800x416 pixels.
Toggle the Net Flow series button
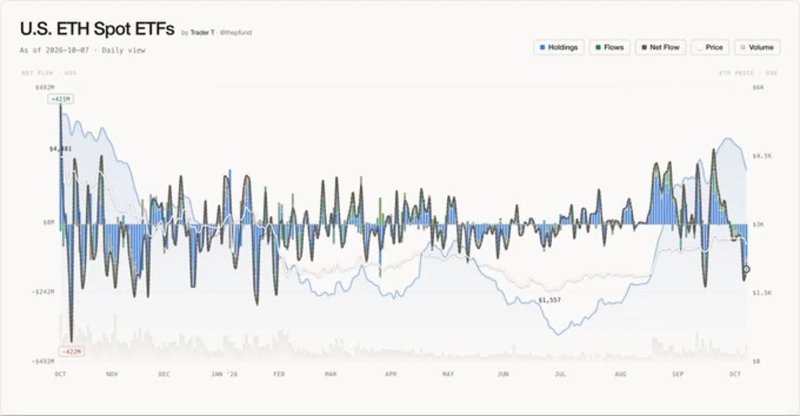[x=661, y=47]
